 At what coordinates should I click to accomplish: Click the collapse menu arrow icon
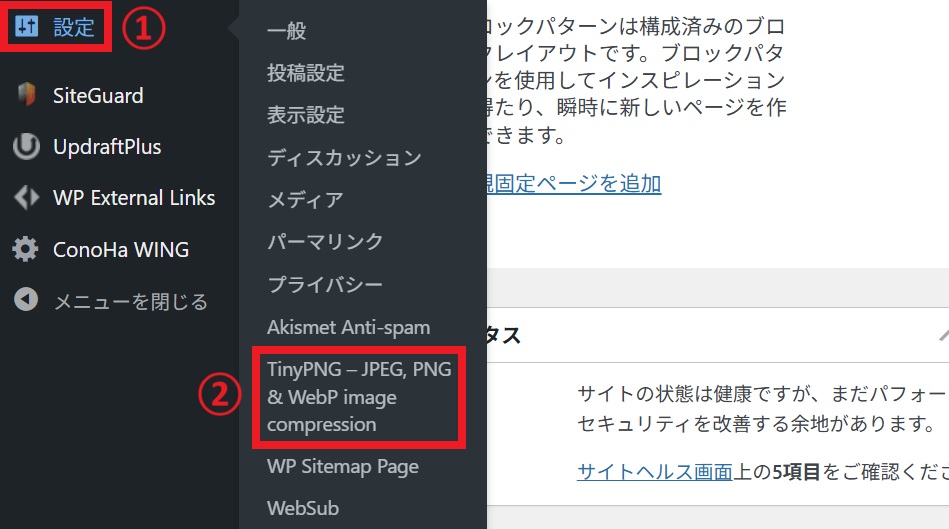click(26, 299)
